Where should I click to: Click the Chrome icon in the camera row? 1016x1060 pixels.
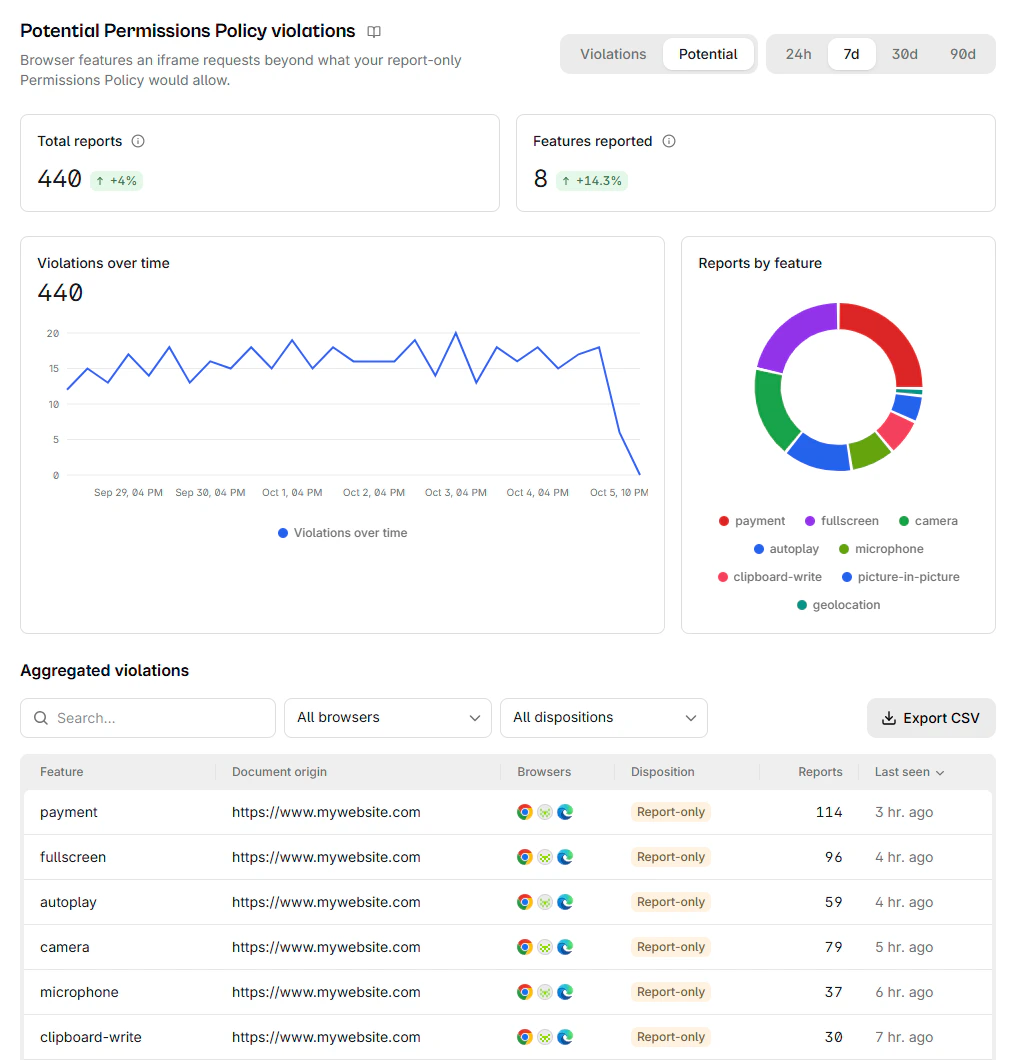click(525, 947)
